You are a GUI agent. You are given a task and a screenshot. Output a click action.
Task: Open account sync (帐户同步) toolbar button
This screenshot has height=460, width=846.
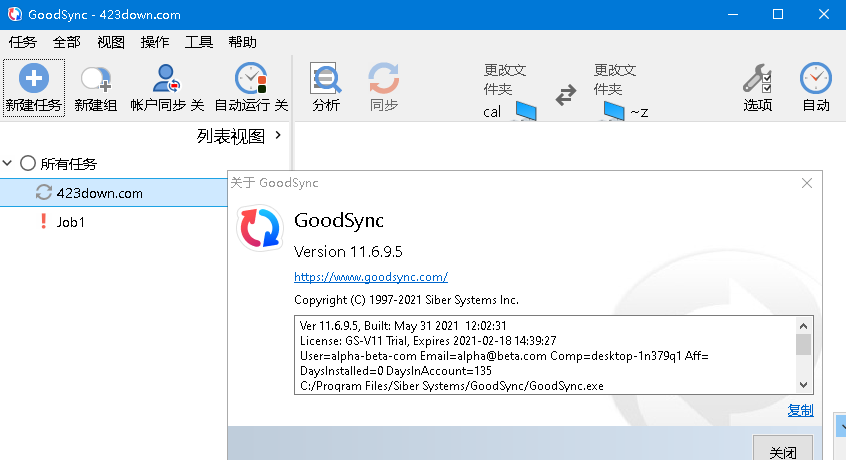click(x=167, y=88)
